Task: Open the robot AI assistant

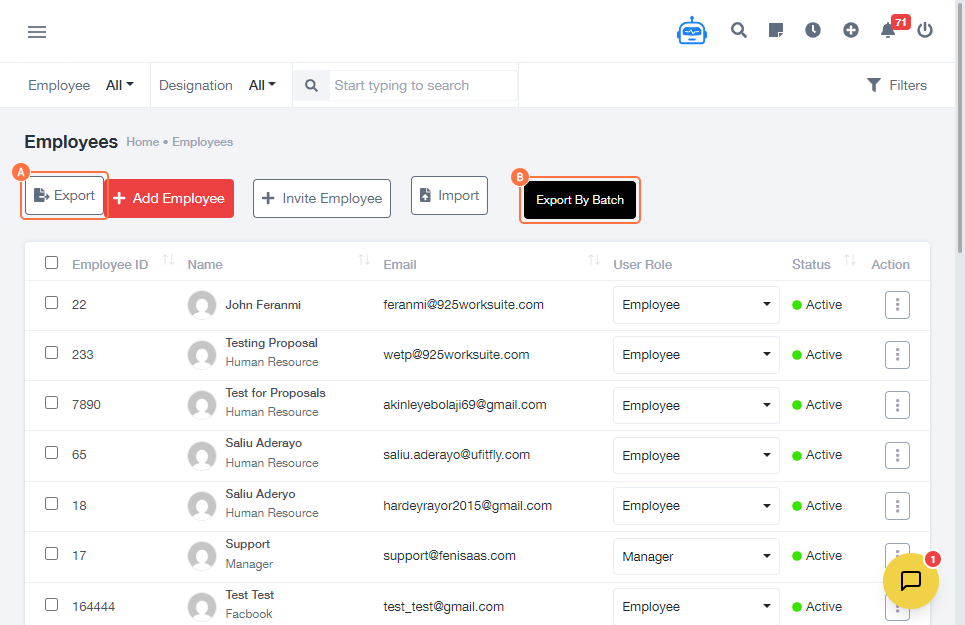Action: pos(691,31)
